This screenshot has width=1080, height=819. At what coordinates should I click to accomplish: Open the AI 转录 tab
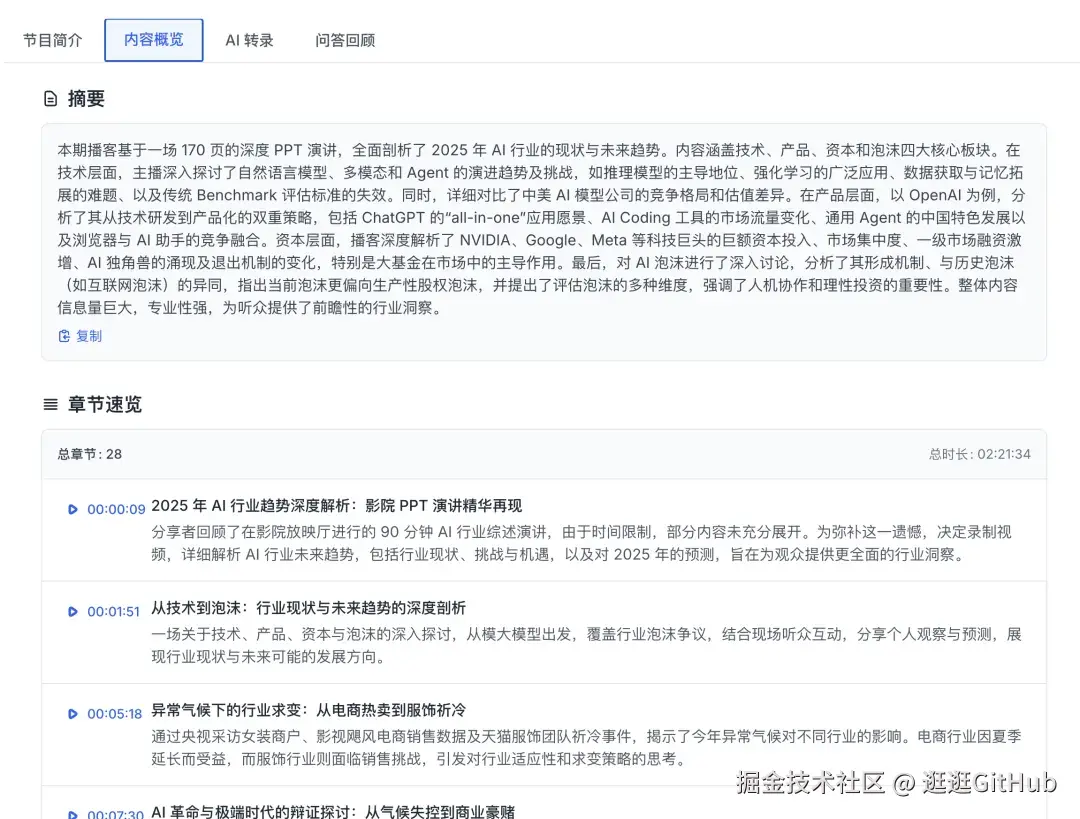click(249, 40)
